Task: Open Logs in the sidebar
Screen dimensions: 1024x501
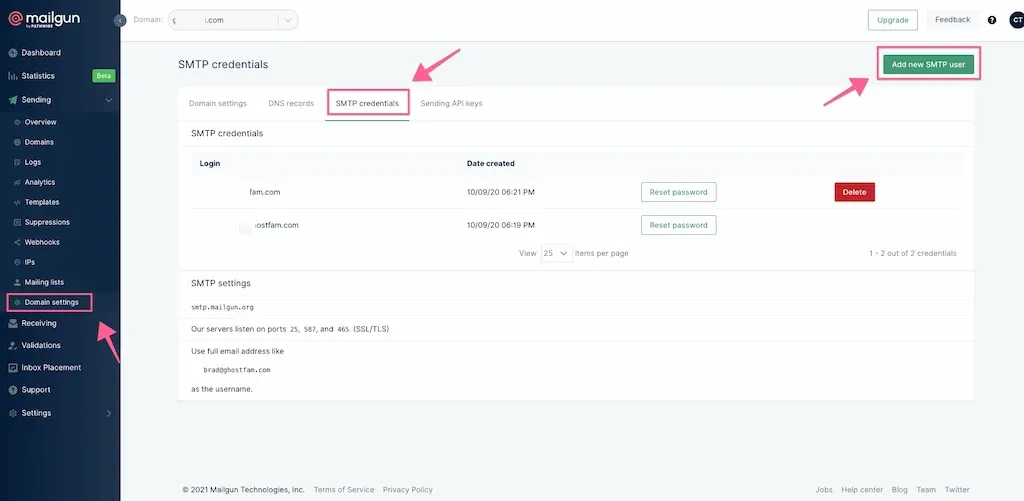Action: pyautogui.click(x=33, y=162)
